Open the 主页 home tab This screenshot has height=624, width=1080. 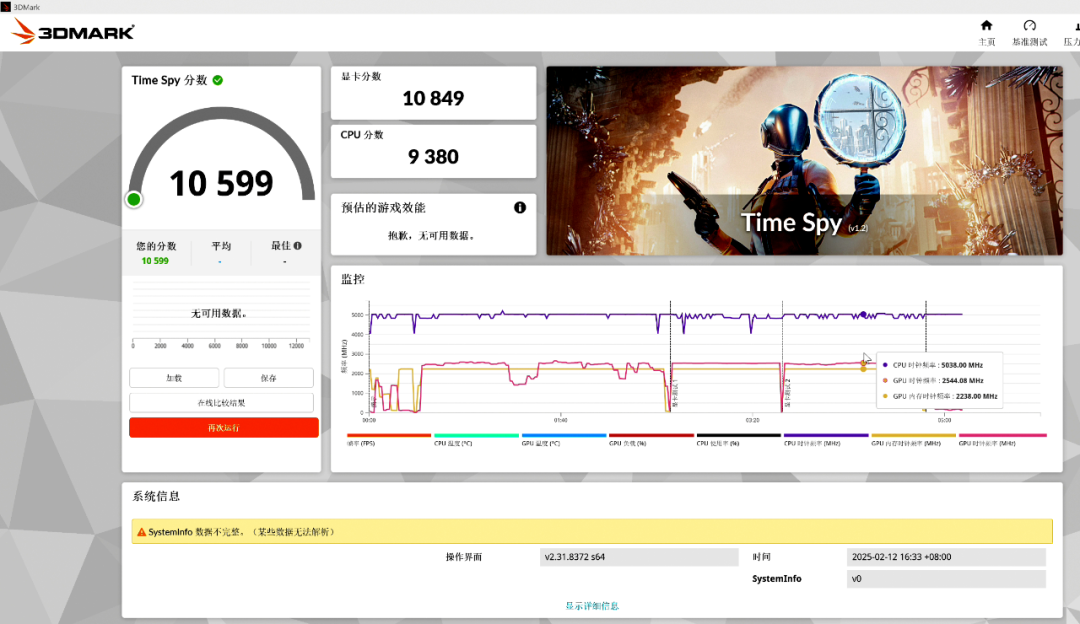(x=986, y=32)
